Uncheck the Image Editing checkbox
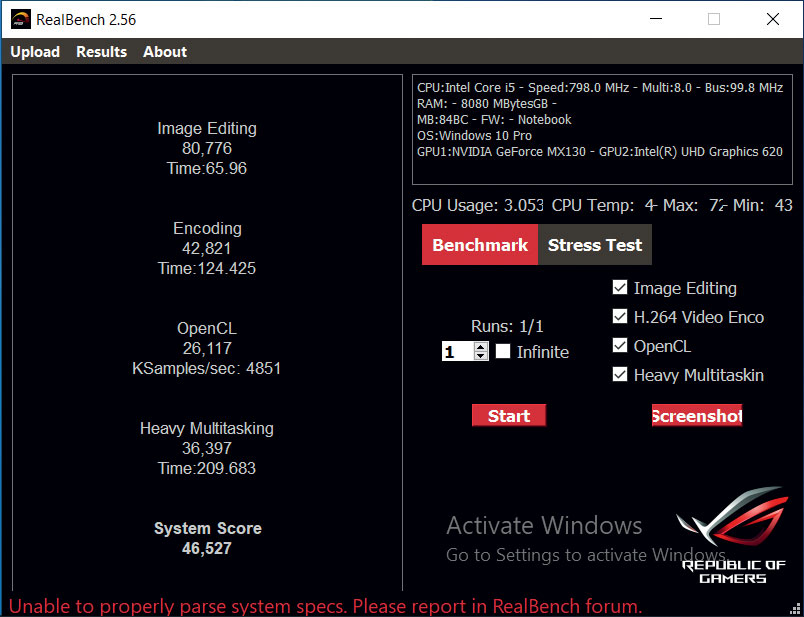 tap(620, 288)
